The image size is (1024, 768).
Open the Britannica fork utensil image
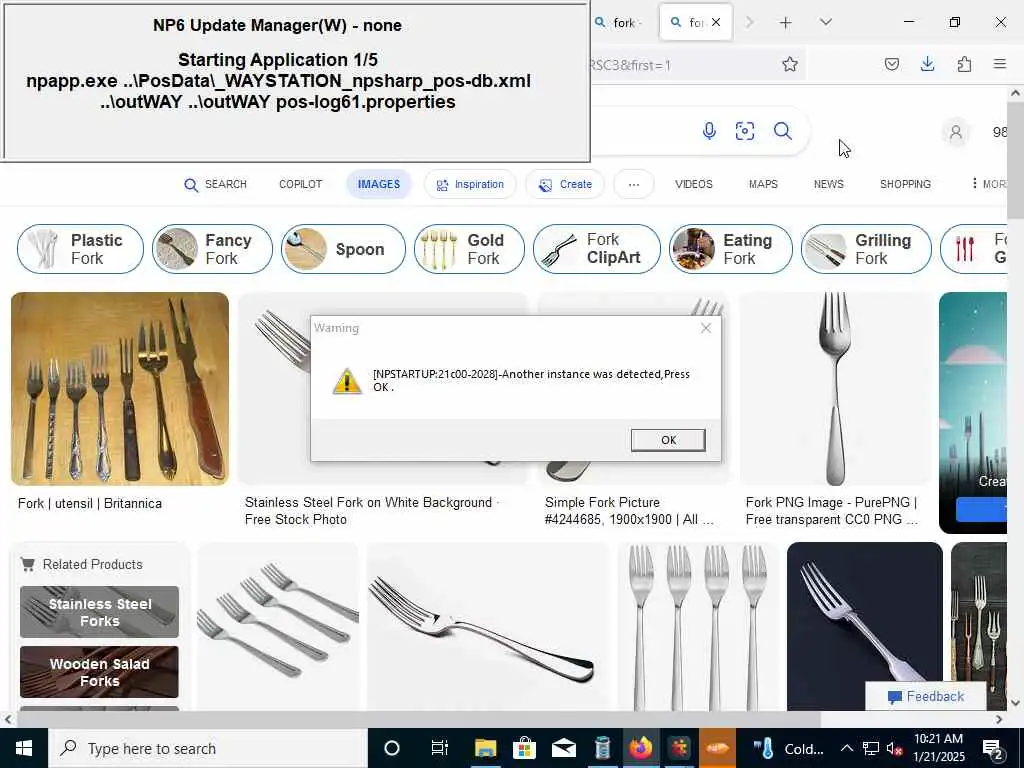(x=120, y=389)
